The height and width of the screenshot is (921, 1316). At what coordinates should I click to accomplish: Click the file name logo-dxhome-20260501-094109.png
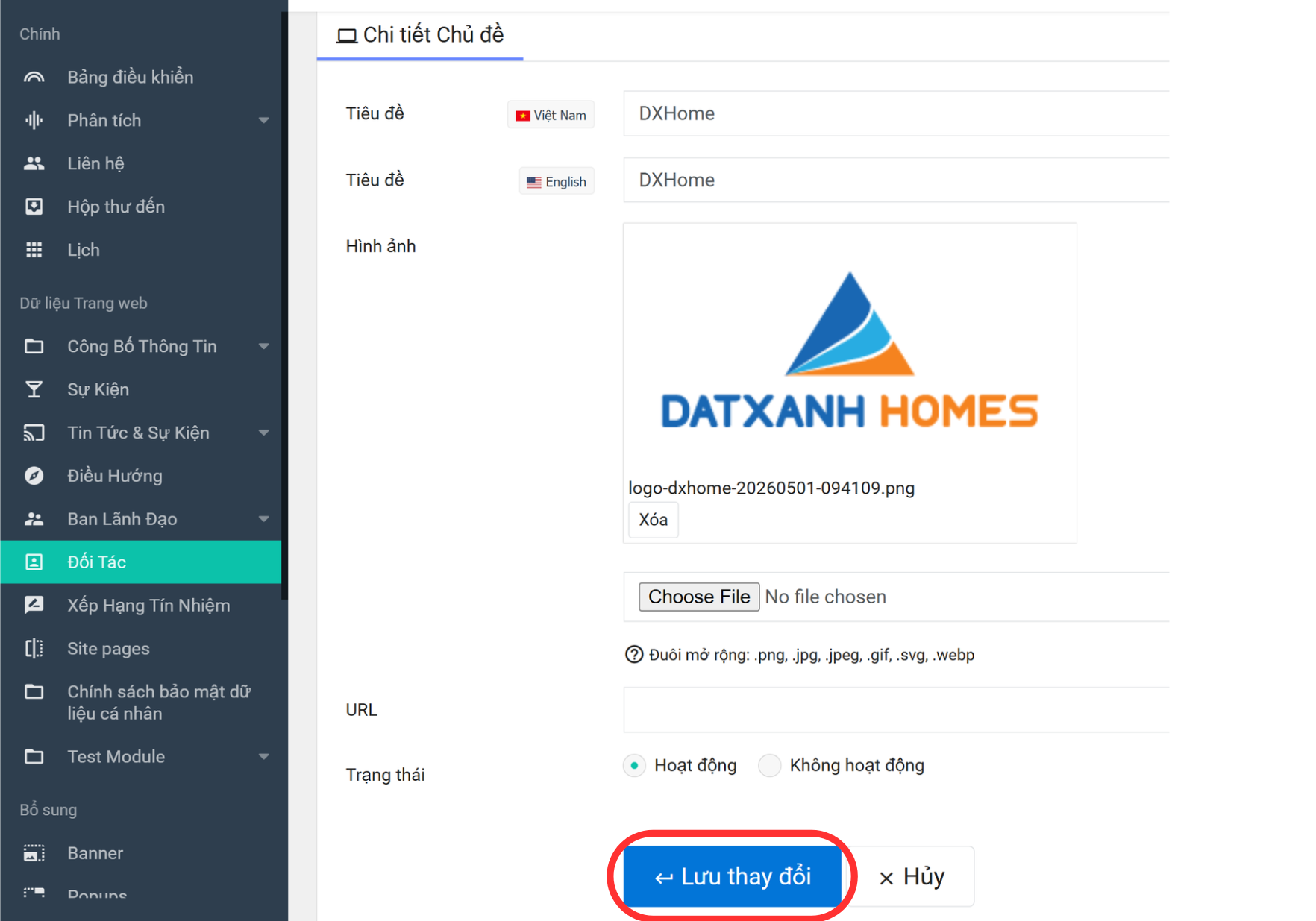(771, 488)
